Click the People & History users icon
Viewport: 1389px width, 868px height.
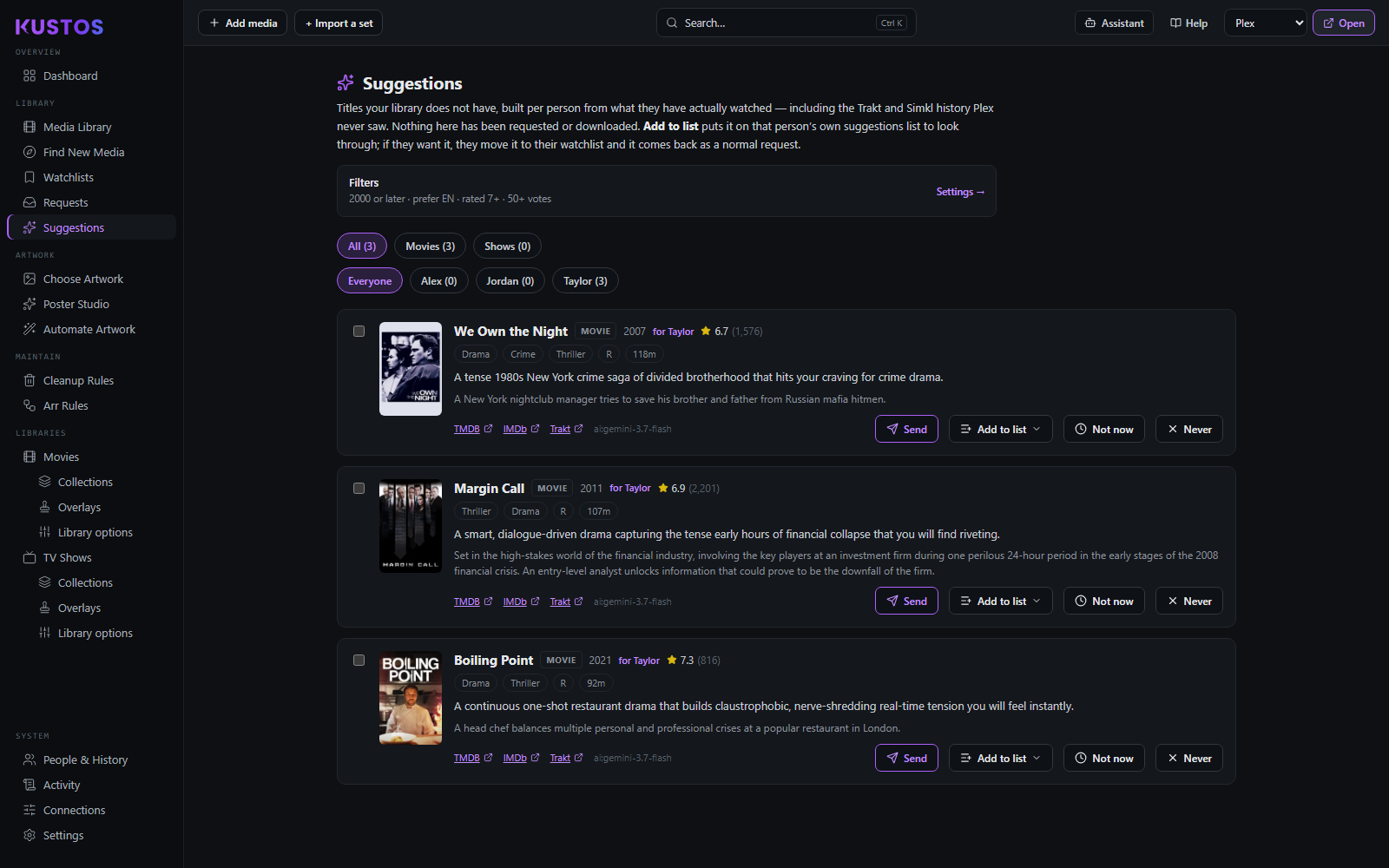pyautogui.click(x=30, y=759)
